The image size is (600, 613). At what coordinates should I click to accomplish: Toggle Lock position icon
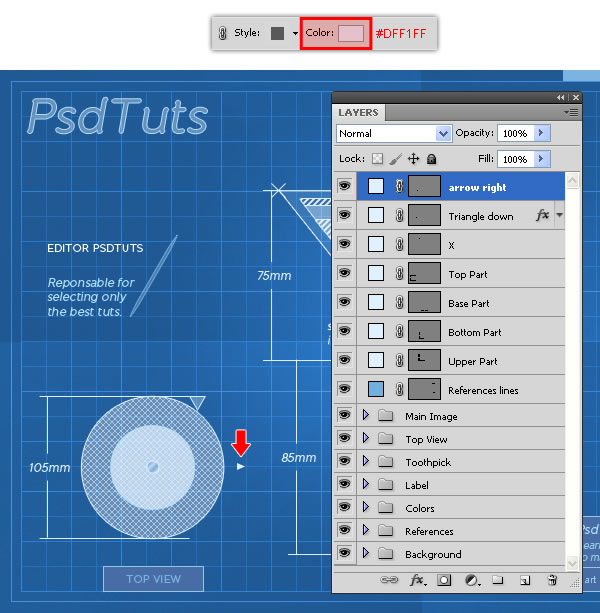click(413, 159)
